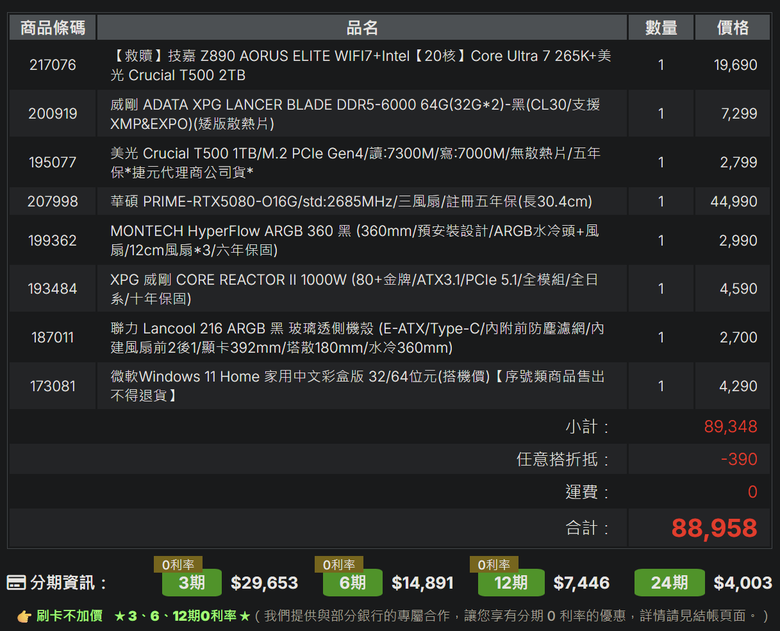Click the ADATA XPG LANCER BLADE DDR5 name
780x631 pixels.
click(x=355, y=114)
